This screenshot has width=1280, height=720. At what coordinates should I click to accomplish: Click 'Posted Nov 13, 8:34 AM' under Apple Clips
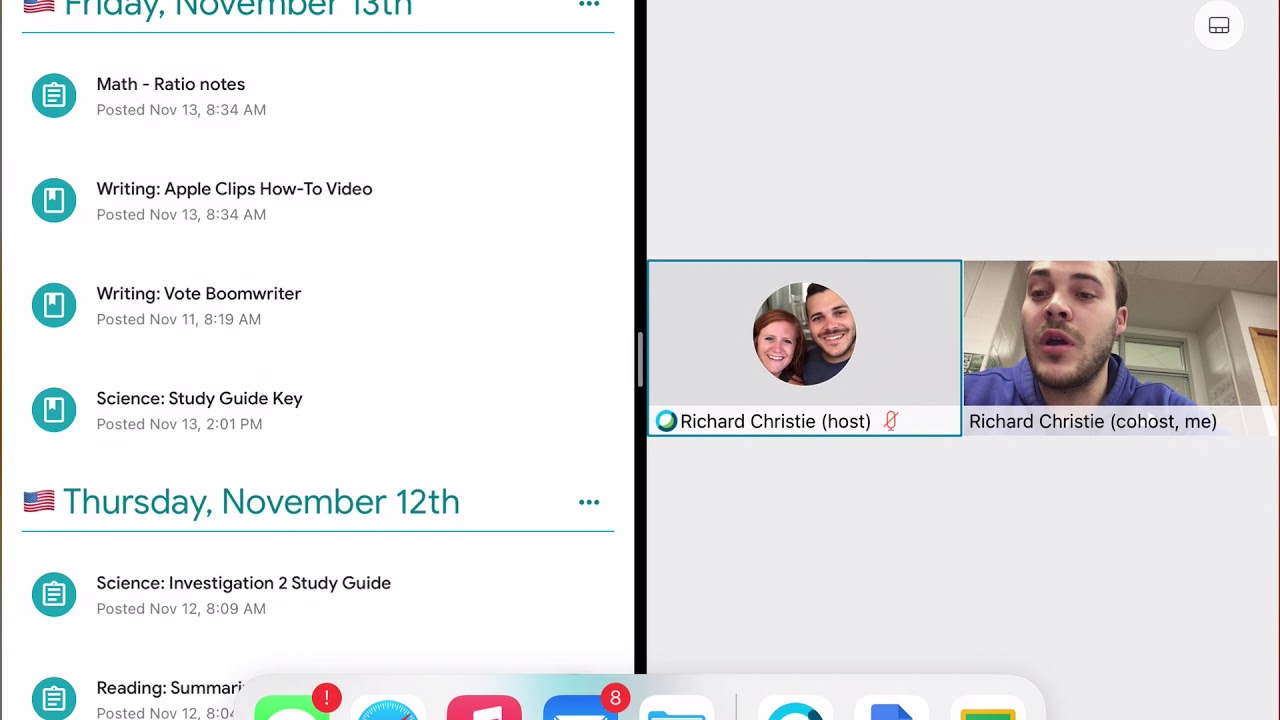[181, 215]
